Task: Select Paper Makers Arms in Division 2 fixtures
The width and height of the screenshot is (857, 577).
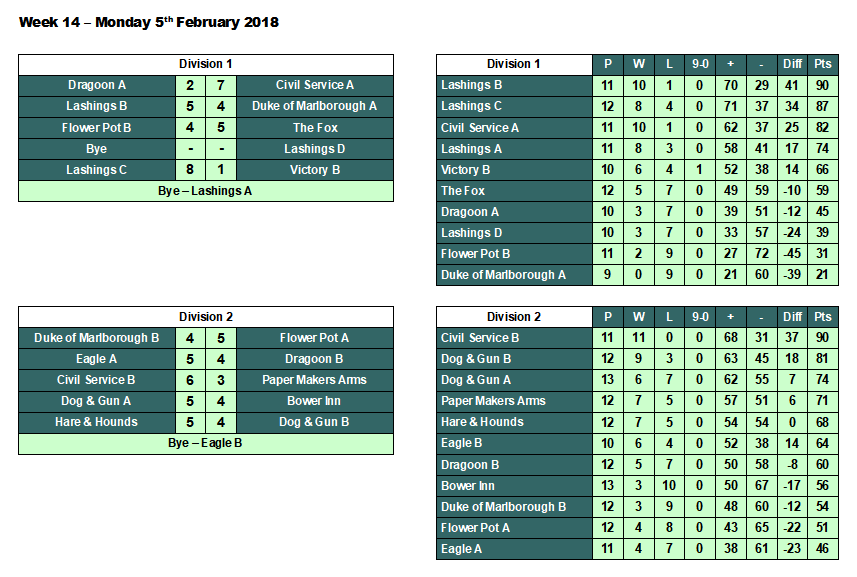Action: tap(315, 380)
